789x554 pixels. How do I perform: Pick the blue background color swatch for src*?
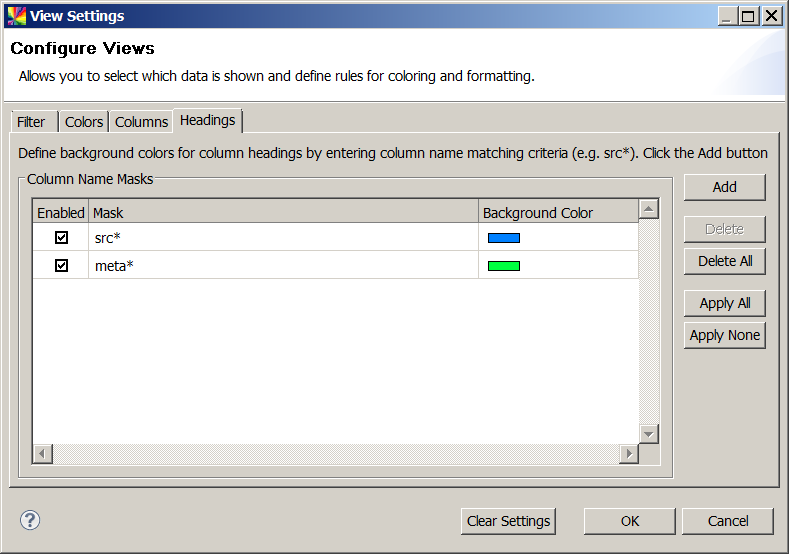click(x=504, y=238)
